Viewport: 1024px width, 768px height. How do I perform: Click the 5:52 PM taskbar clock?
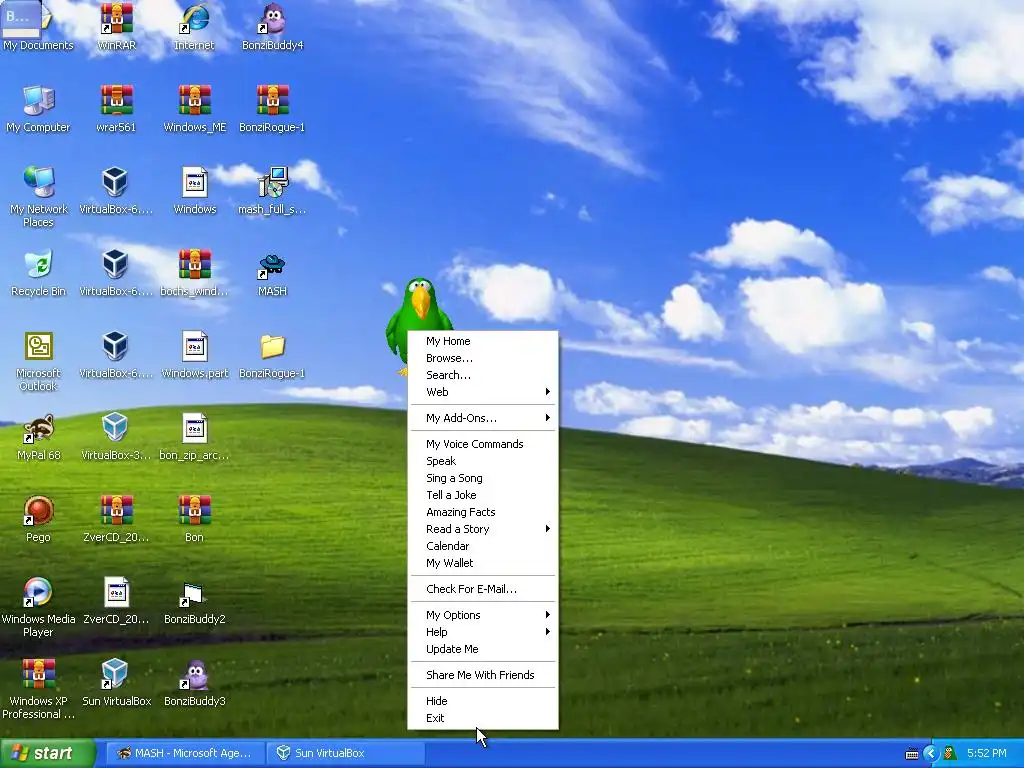coord(986,754)
